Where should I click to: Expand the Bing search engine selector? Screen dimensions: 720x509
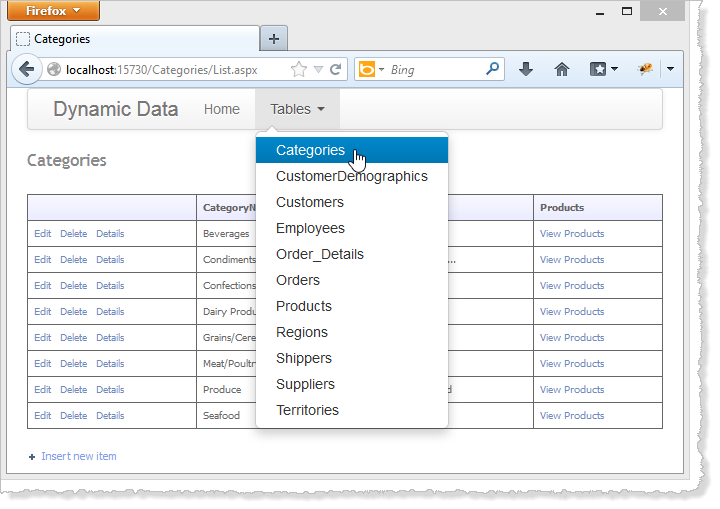371,70
